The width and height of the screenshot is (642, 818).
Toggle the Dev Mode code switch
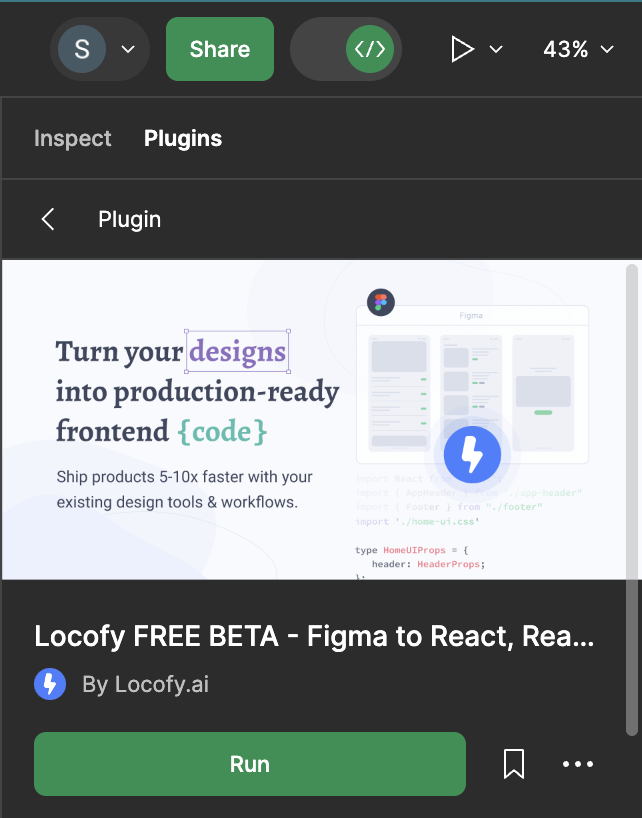[x=346, y=49]
